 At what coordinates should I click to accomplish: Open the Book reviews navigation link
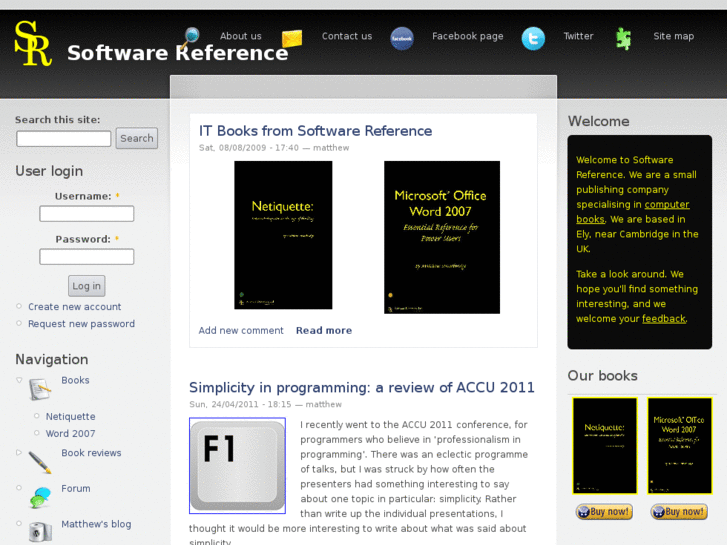pos(91,453)
